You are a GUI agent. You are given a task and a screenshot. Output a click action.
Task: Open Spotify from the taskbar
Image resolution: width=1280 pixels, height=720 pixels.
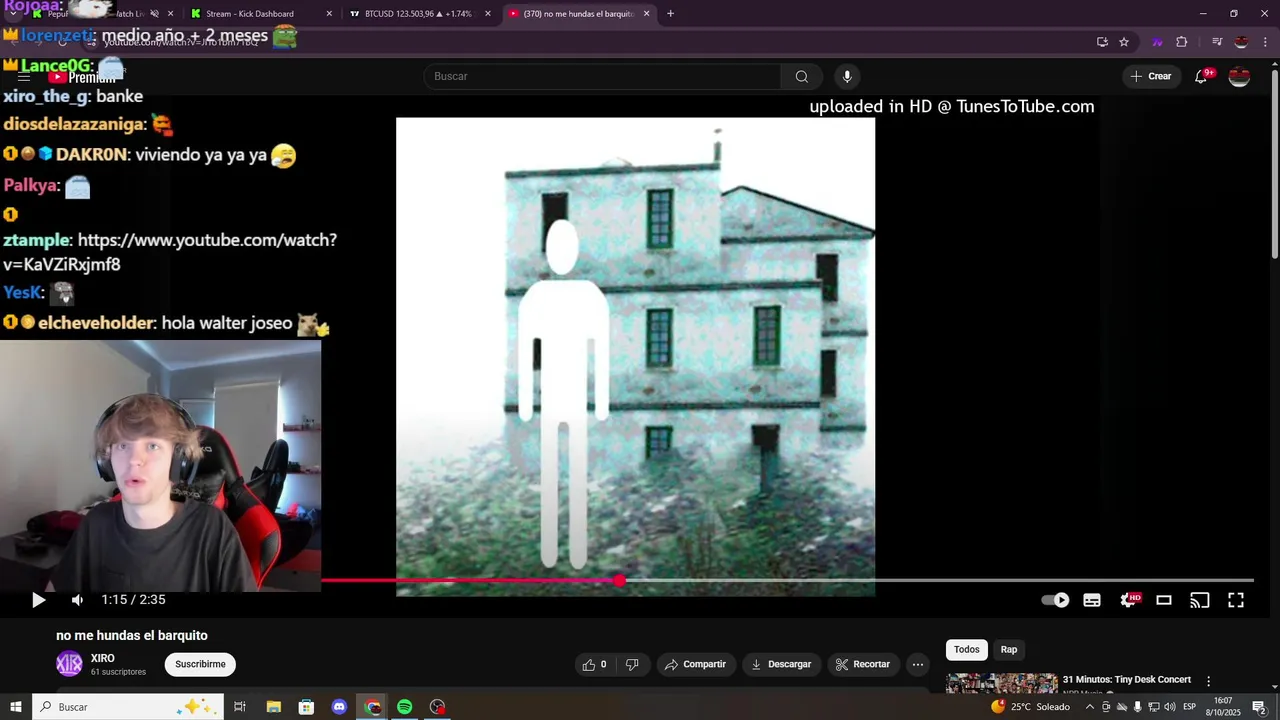click(405, 707)
